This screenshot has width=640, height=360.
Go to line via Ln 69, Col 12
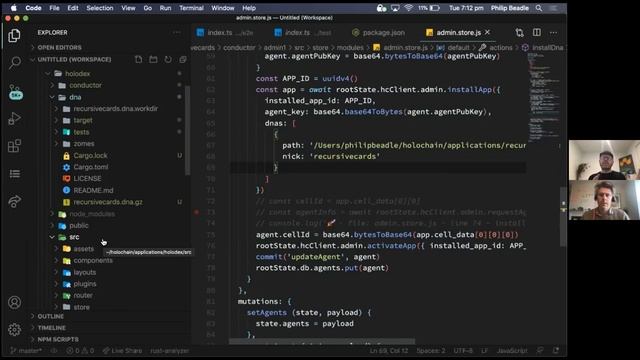(389, 351)
